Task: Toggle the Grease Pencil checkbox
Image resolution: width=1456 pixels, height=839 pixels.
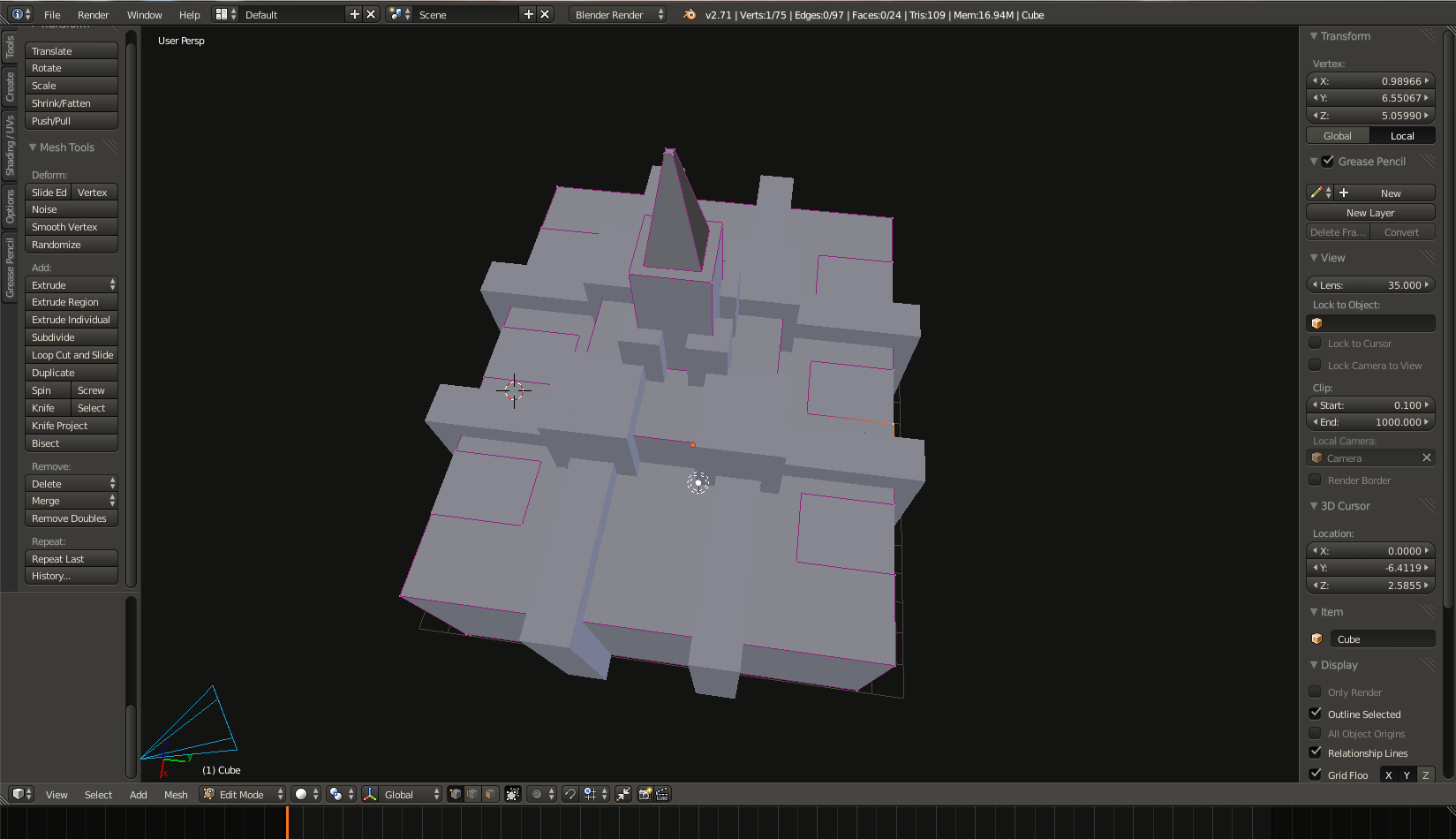Action: [x=1328, y=162]
